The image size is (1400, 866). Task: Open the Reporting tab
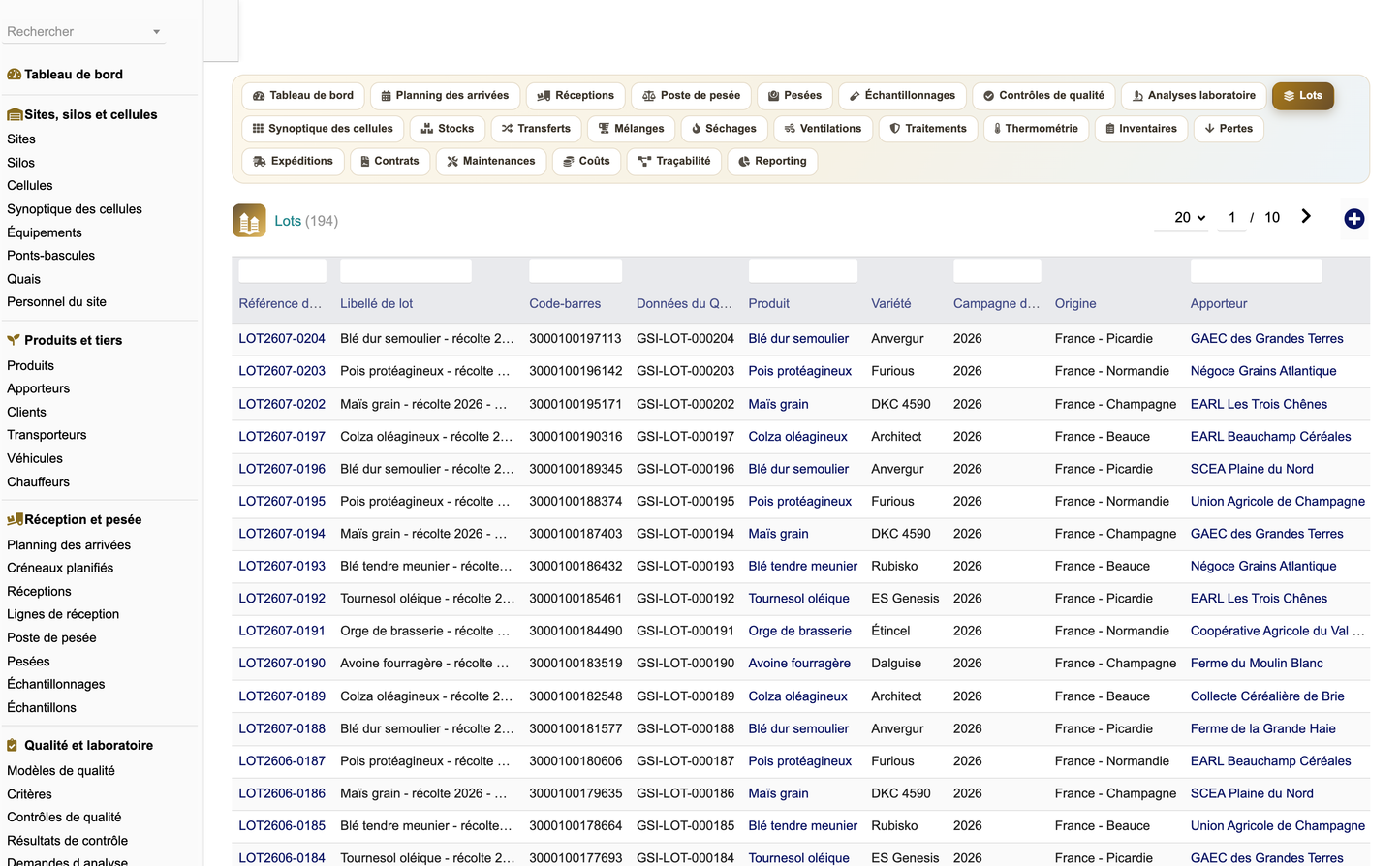772,162
